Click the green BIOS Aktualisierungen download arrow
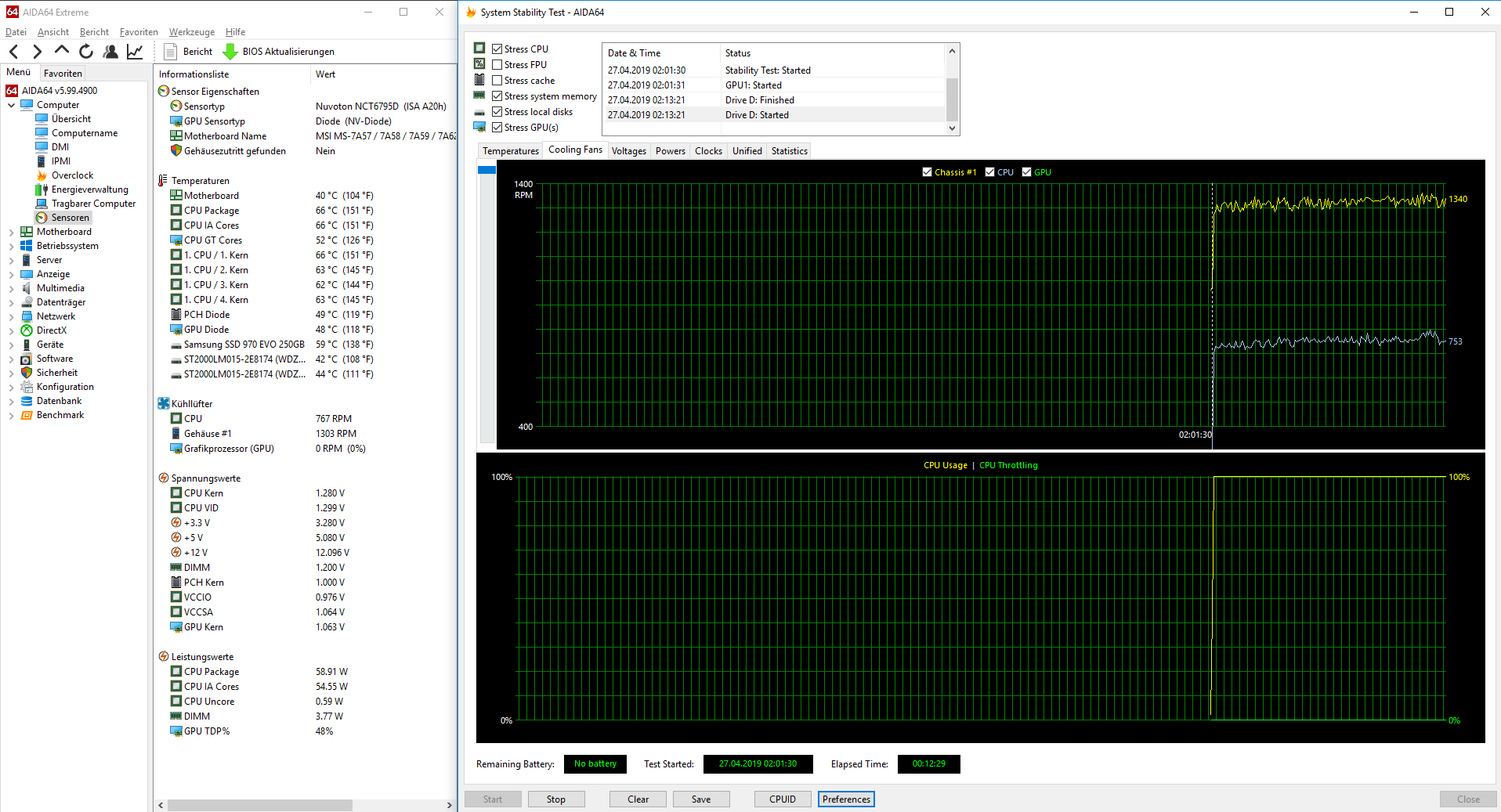The width and height of the screenshot is (1501, 812). pos(230,52)
